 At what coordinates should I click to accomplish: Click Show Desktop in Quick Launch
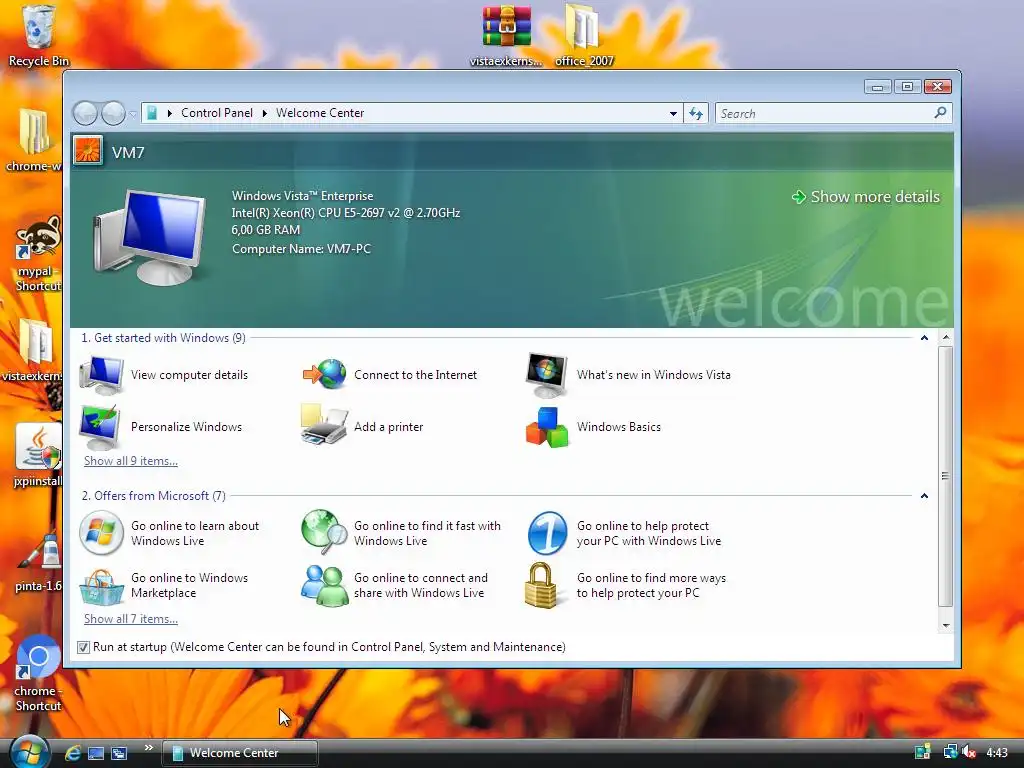coord(96,753)
